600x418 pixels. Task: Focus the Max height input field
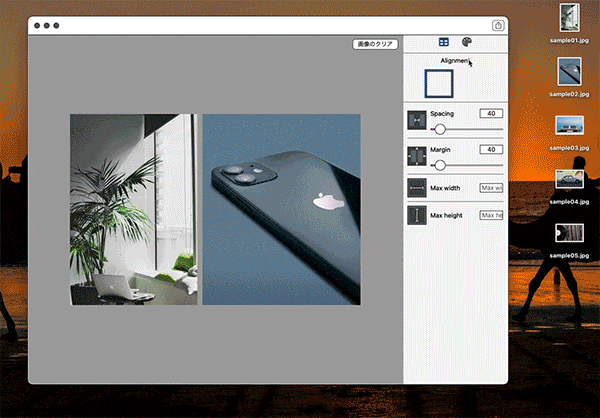pos(491,216)
